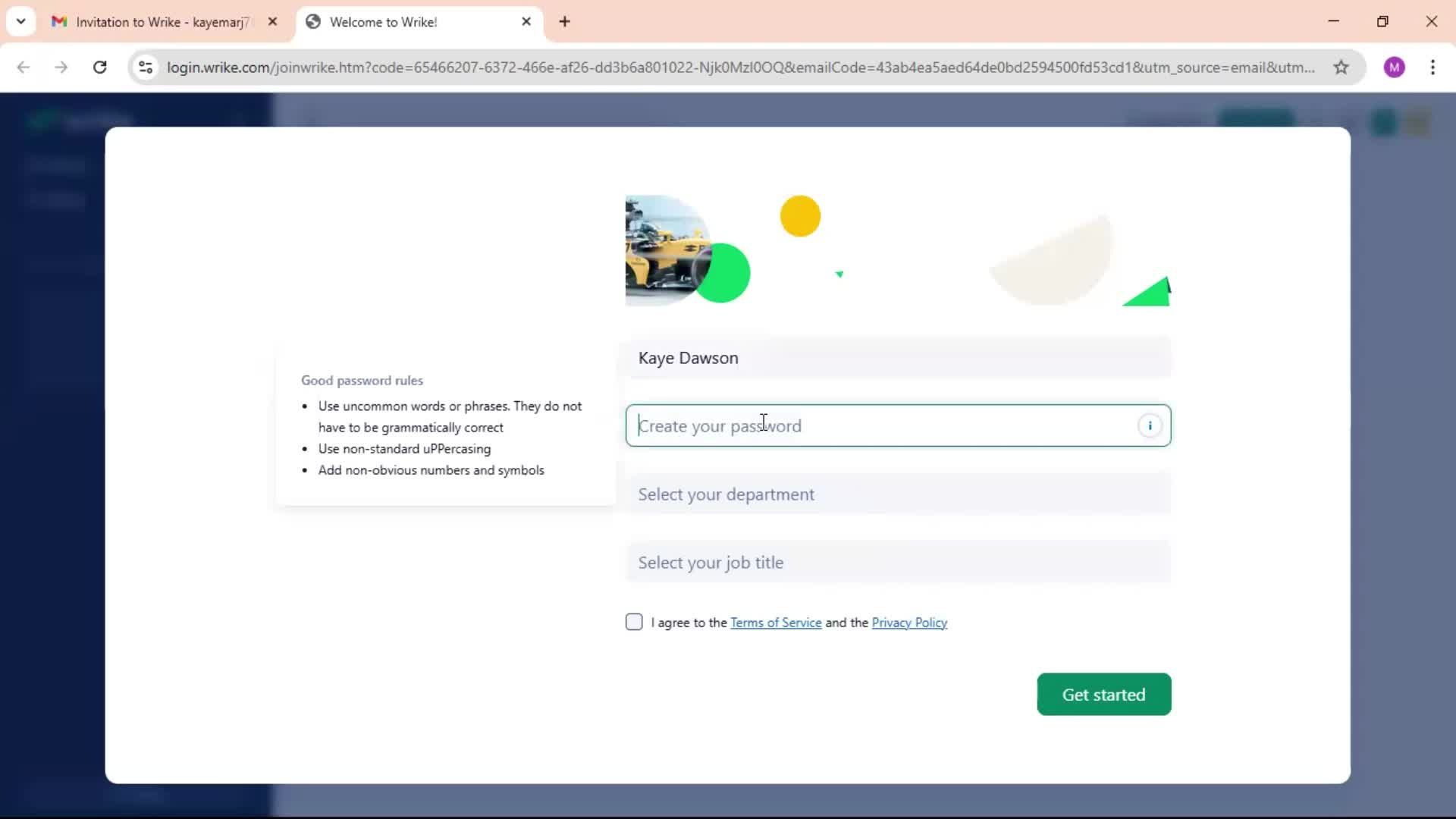Viewport: 1456px width, 819px height.
Task: Open a new browser tab
Action: pos(564,22)
